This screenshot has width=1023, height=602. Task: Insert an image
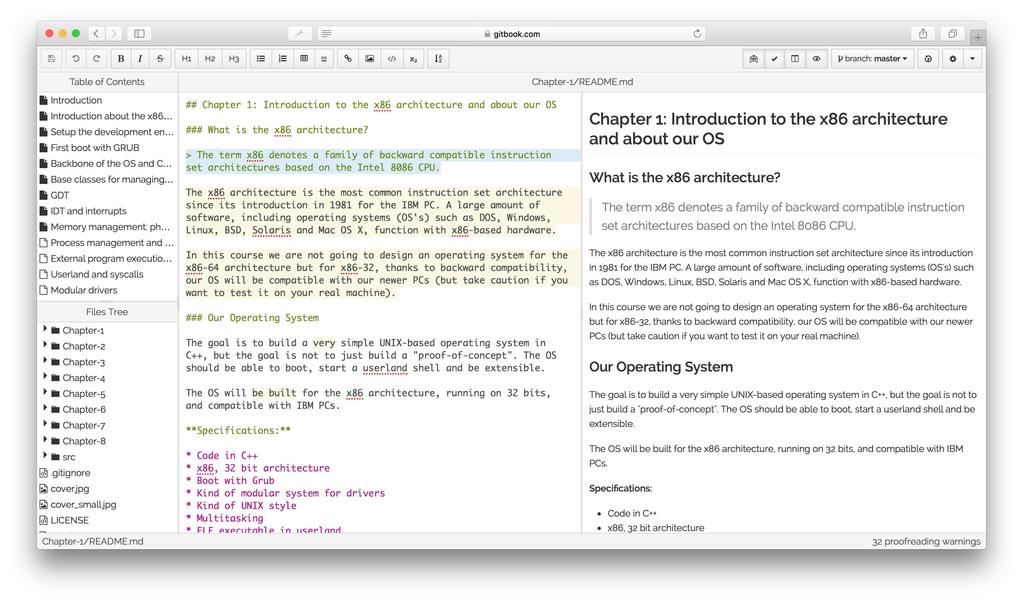(x=369, y=59)
